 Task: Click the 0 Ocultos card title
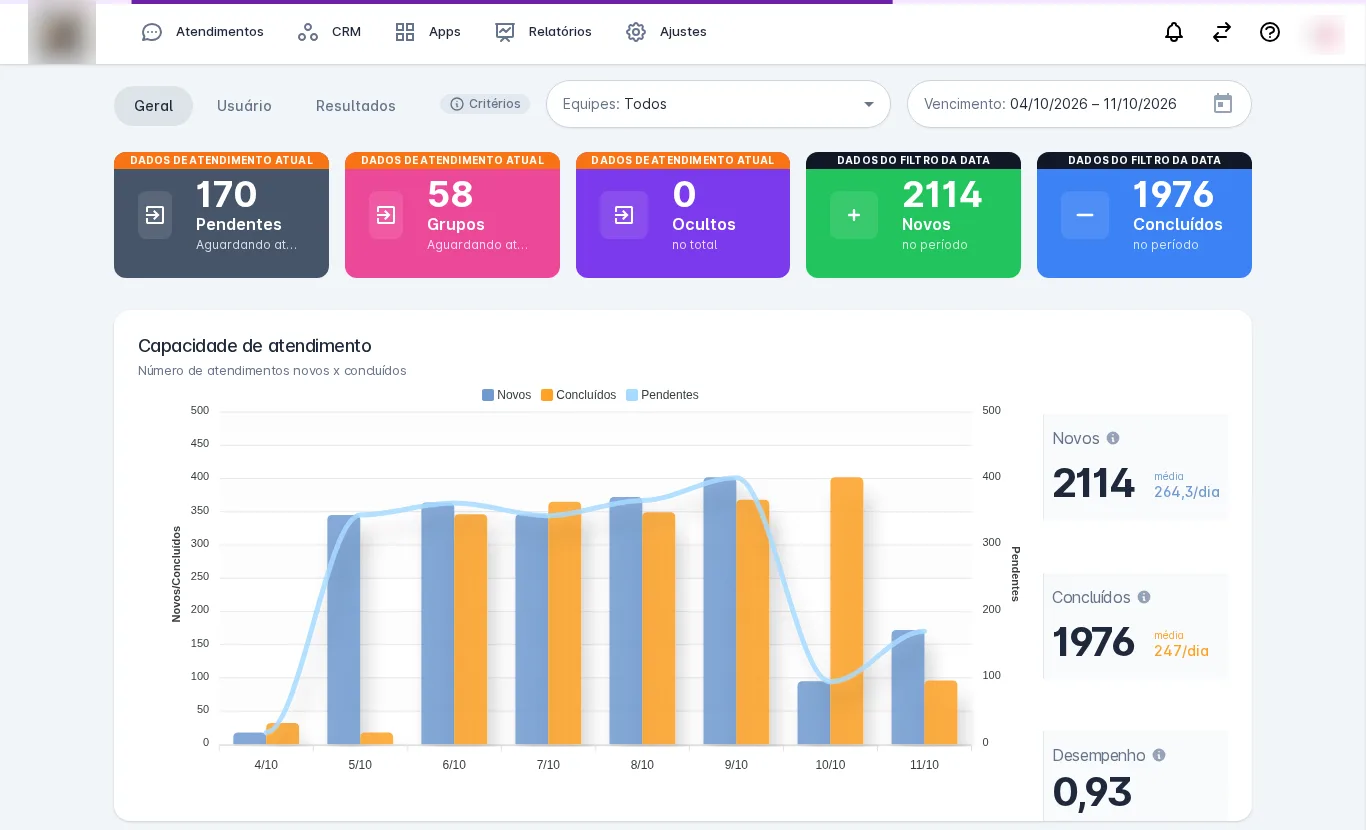coord(704,225)
